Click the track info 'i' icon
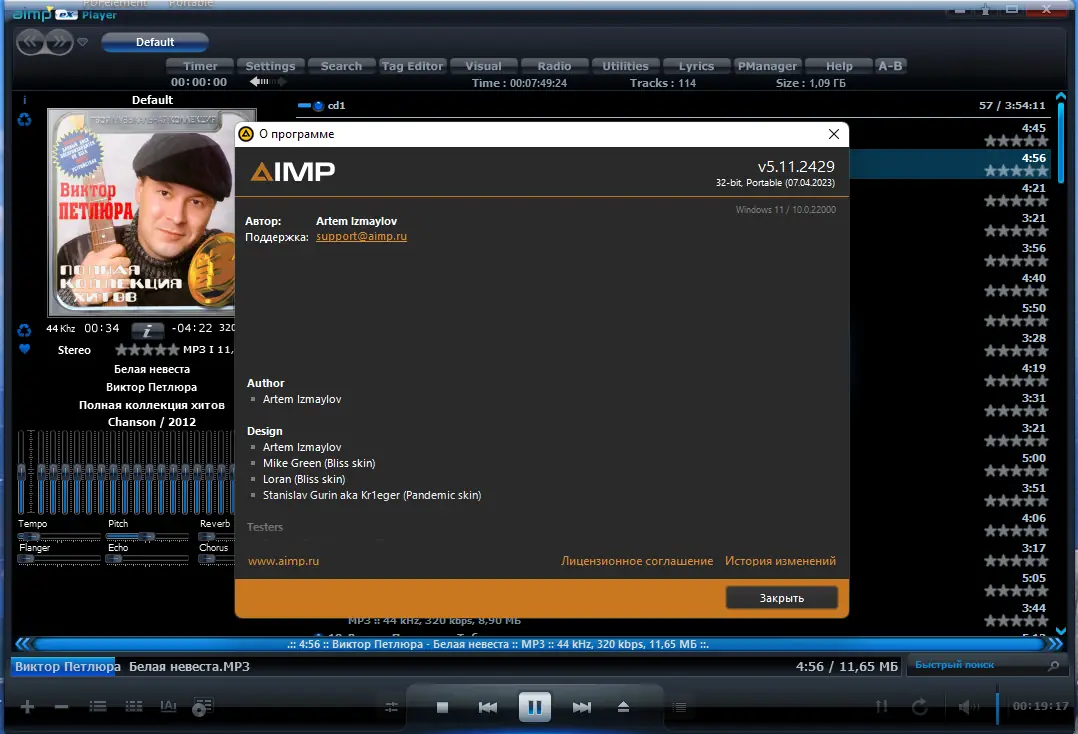Screen dimensions: 1078x734 147,330
